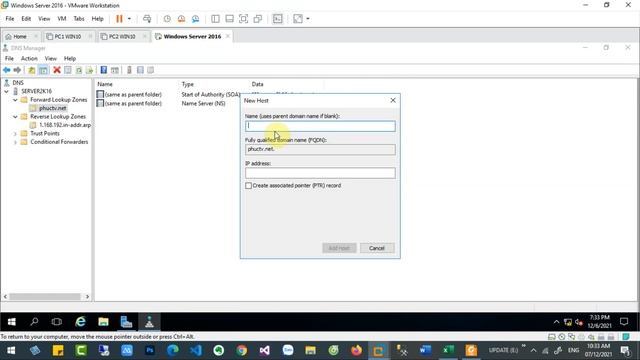Image resolution: width=640 pixels, height=360 pixels.
Task: Click the orange Pause VM button
Action: point(119,19)
